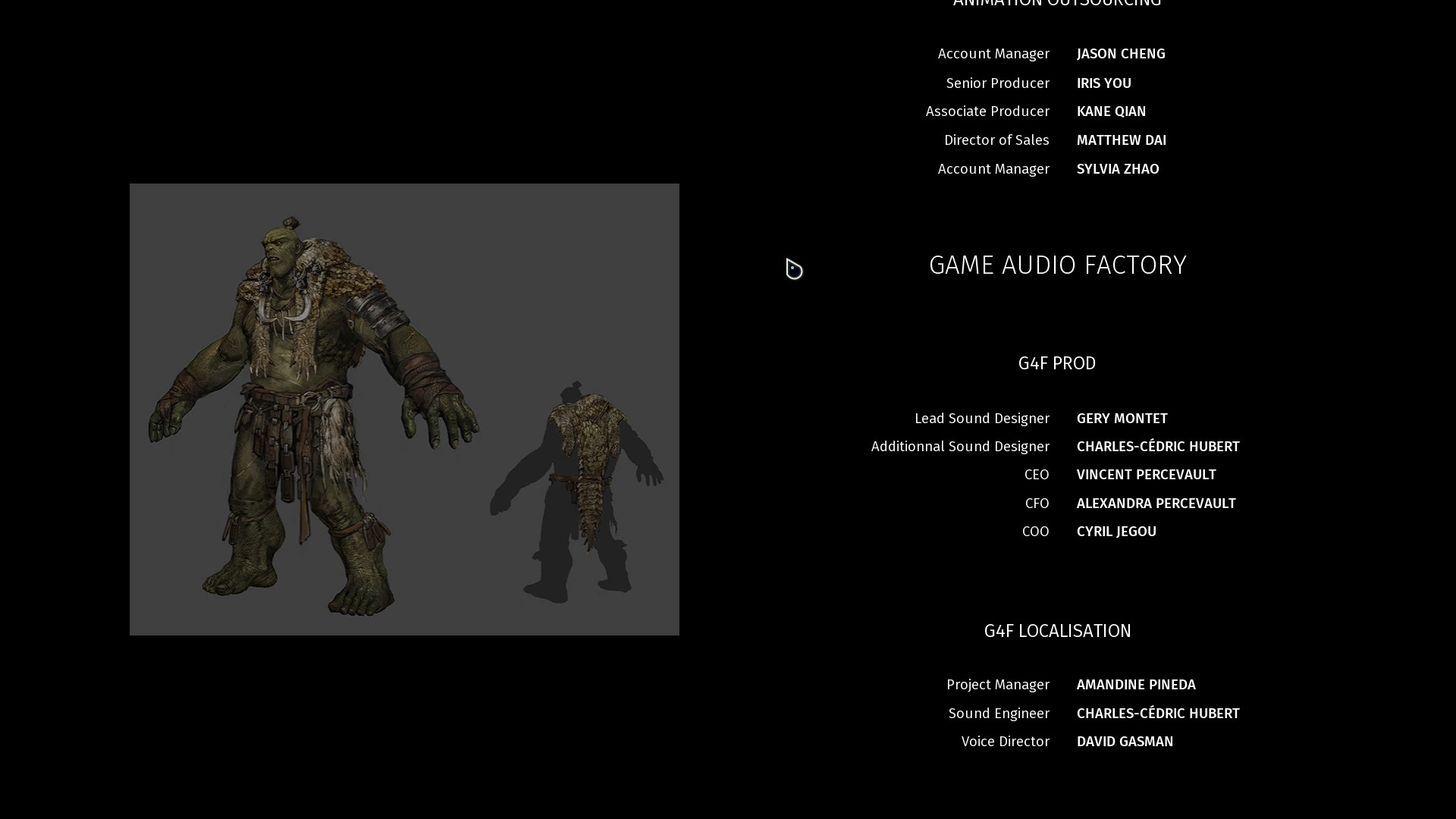1456x819 pixels.
Task: Click the name ALEXANDRA PERCEVAULT
Action: pos(1156,504)
